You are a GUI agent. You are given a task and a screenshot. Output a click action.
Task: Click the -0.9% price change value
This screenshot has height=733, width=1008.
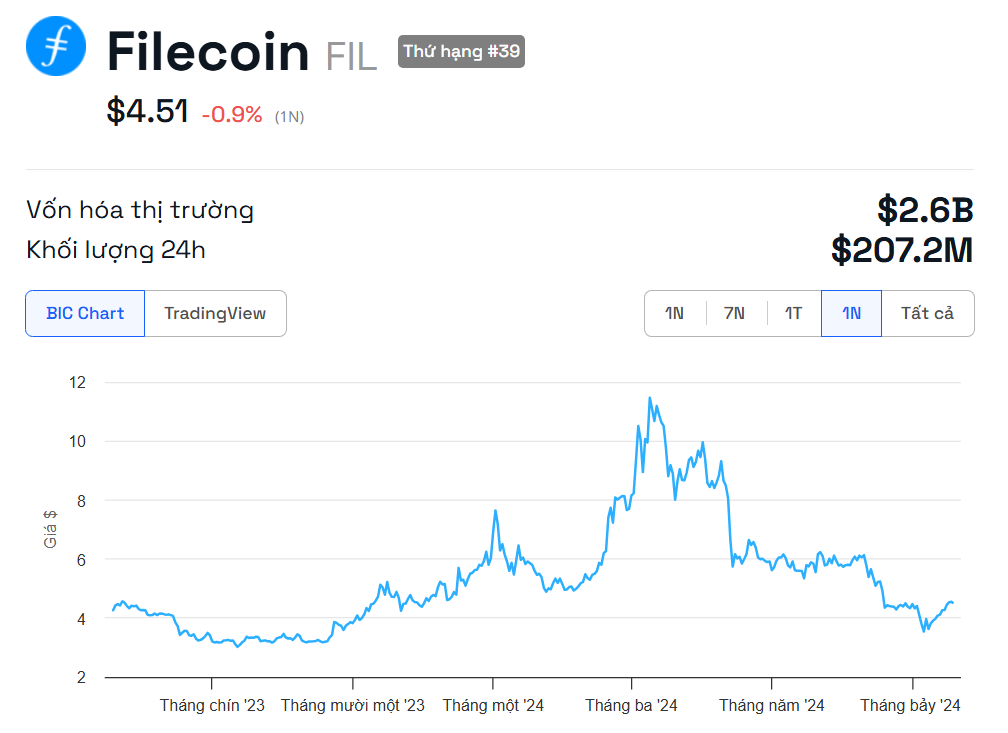point(232,114)
